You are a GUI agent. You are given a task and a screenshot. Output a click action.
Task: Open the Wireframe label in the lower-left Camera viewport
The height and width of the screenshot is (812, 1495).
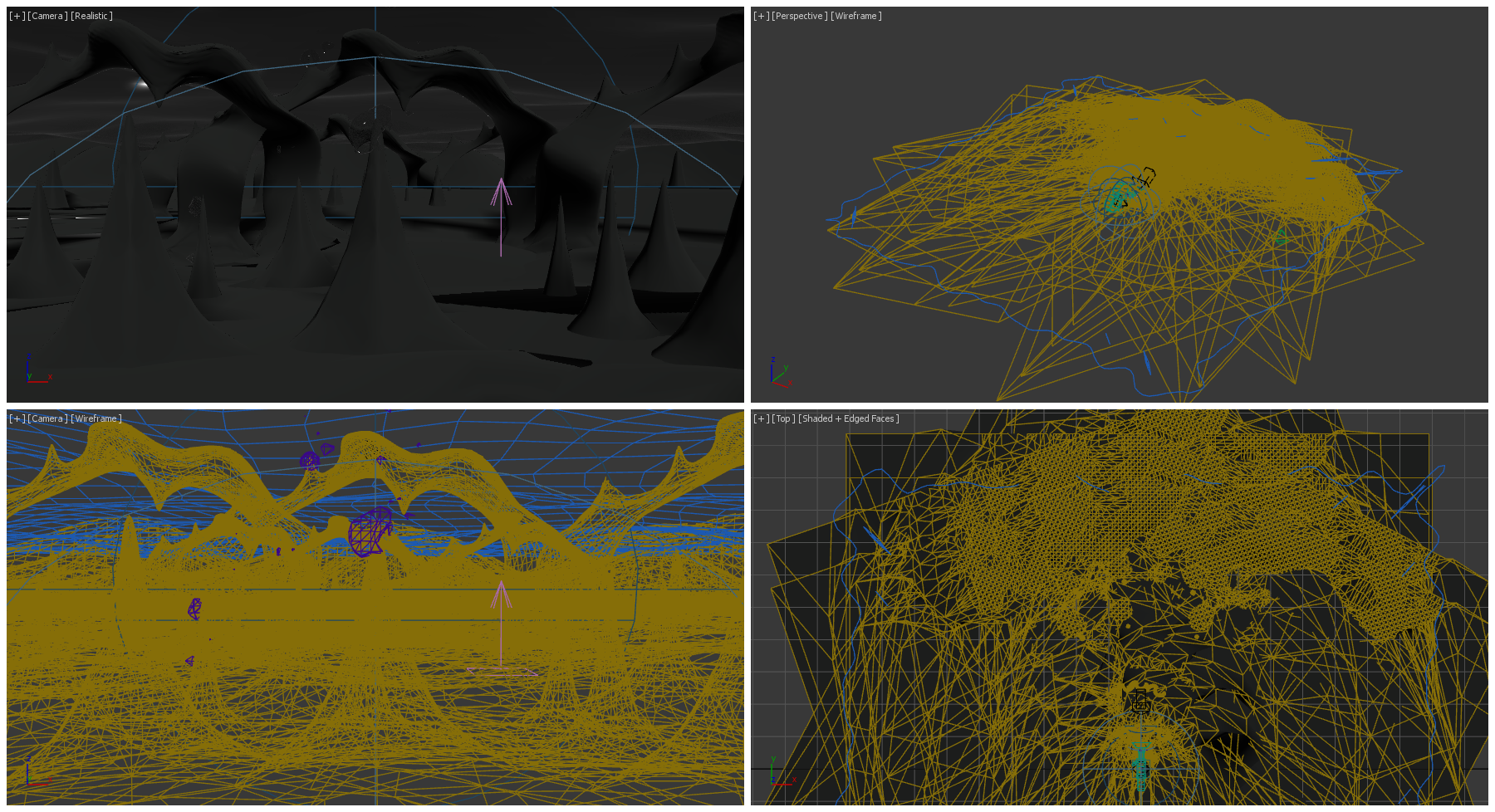pyautogui.click(x=96, y=418)
